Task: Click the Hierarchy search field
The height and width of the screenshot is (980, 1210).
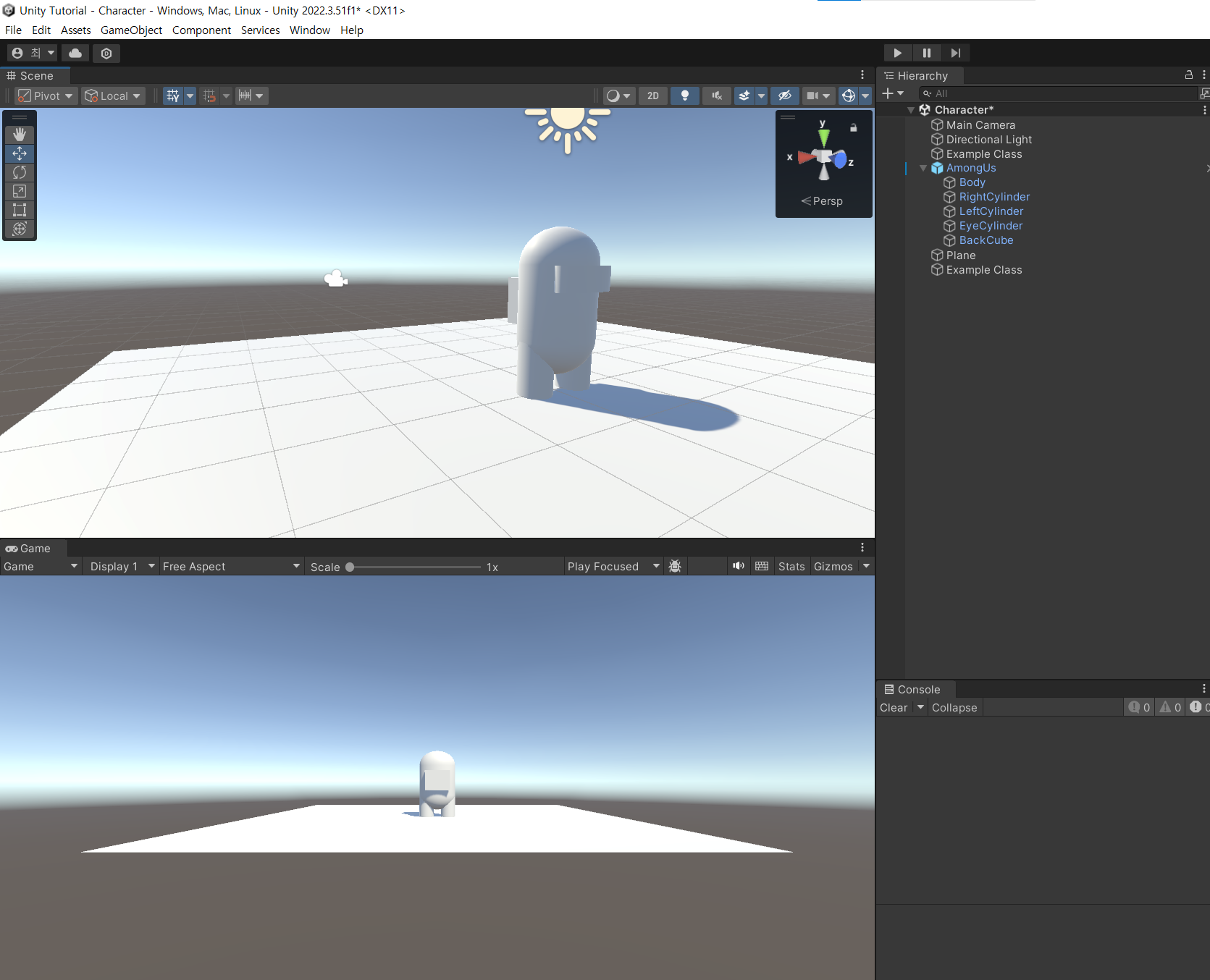Action: 1059,93
